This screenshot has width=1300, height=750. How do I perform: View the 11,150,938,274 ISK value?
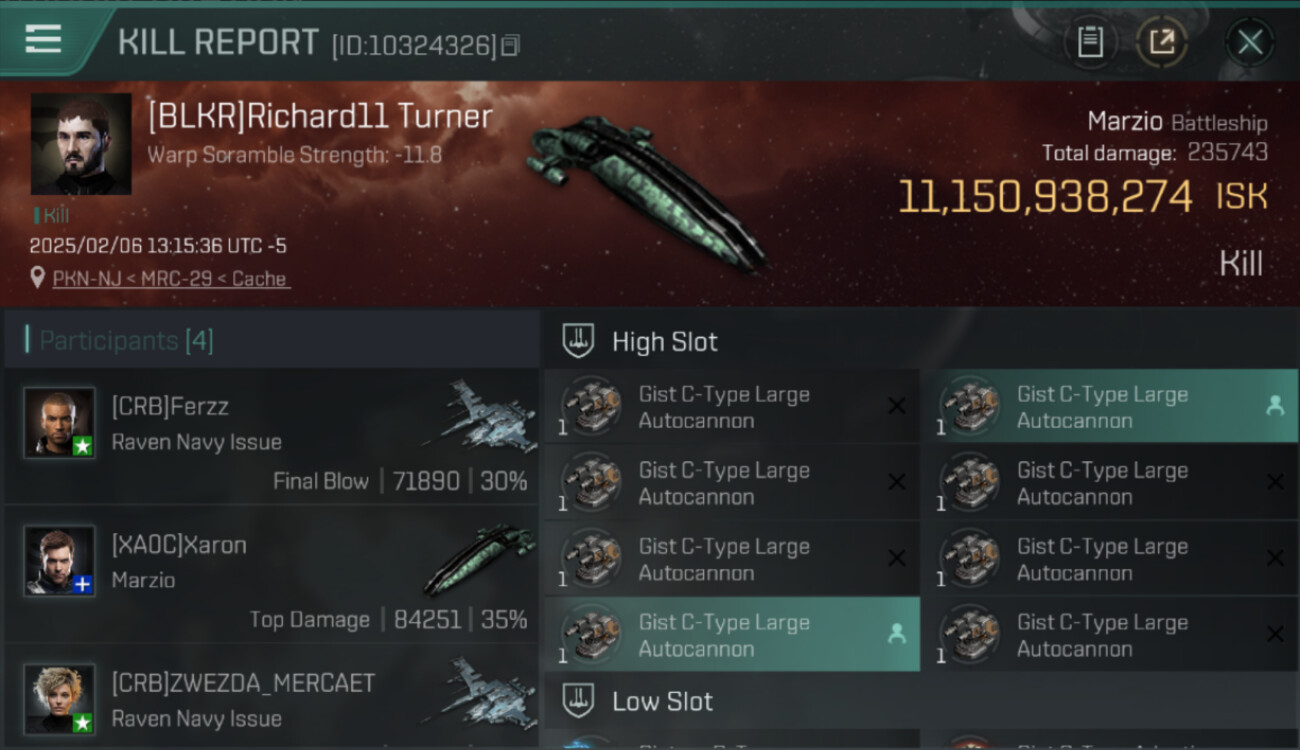click(x=1083, y=197)
